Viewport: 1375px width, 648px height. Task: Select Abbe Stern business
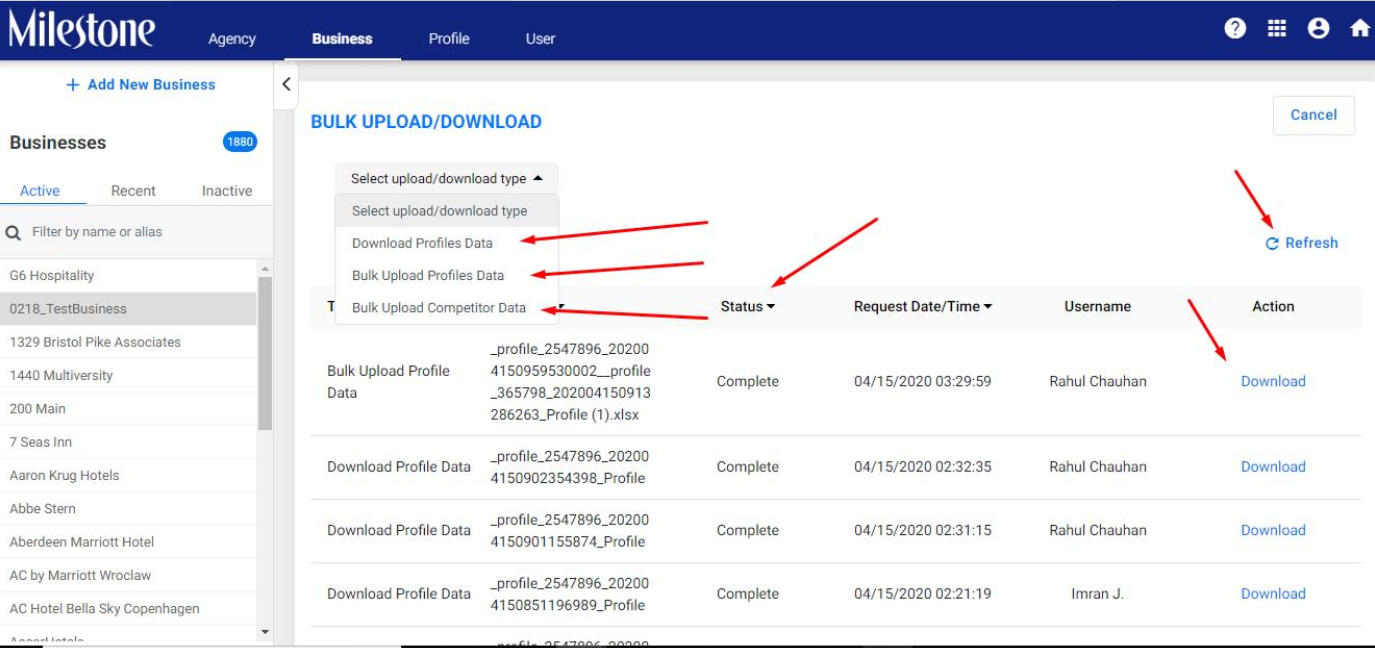[129, 508]
